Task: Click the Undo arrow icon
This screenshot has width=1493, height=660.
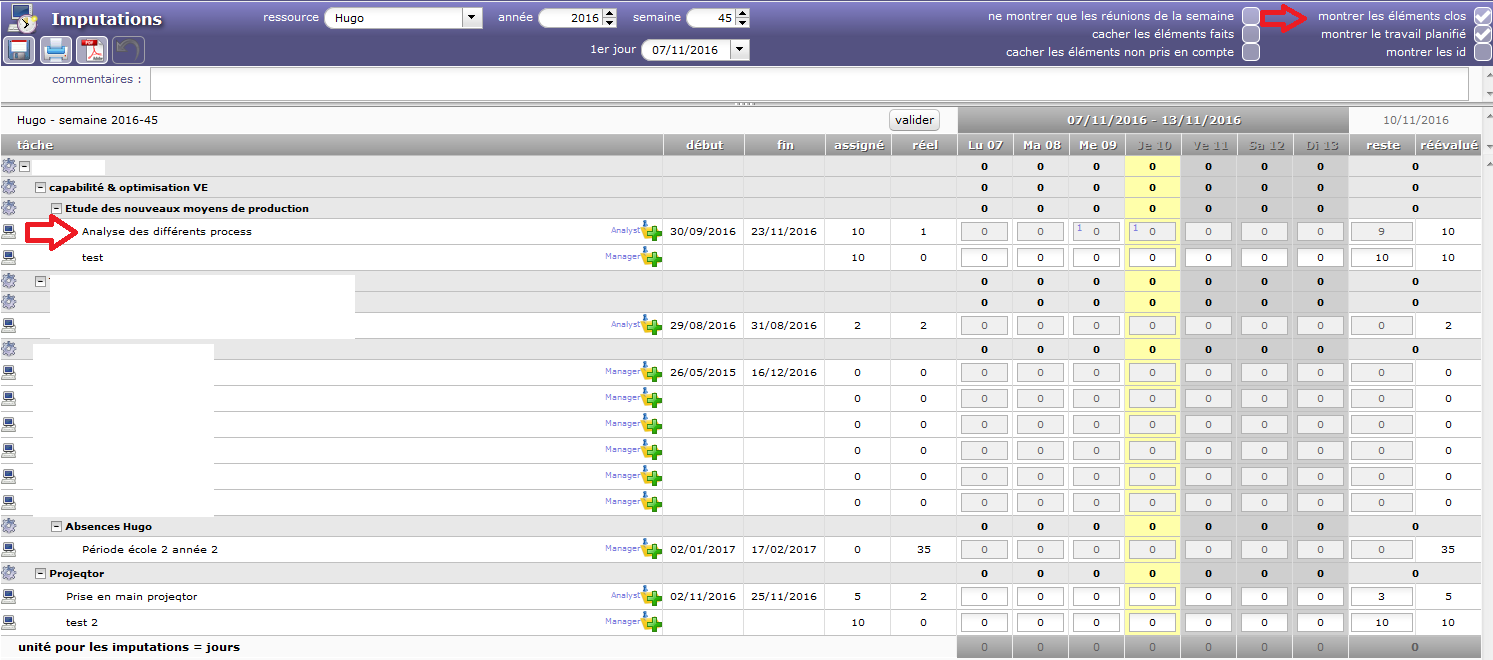Action: click(x=128, y=50)
